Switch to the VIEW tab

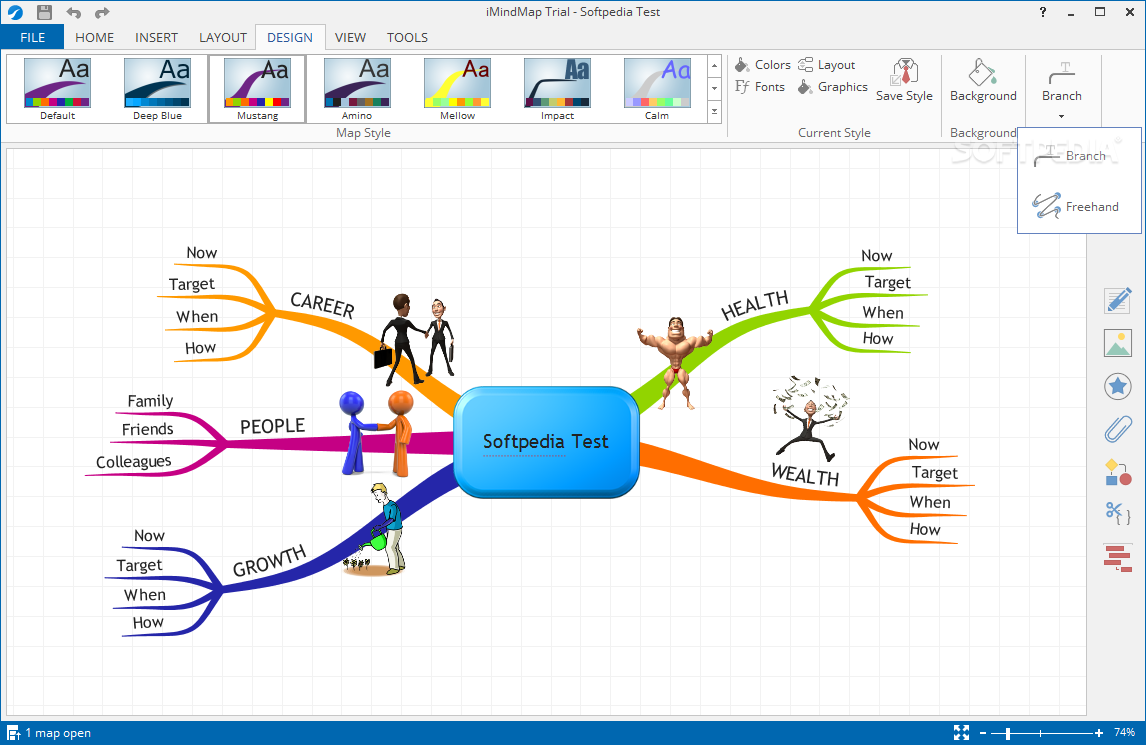point(350,37)
